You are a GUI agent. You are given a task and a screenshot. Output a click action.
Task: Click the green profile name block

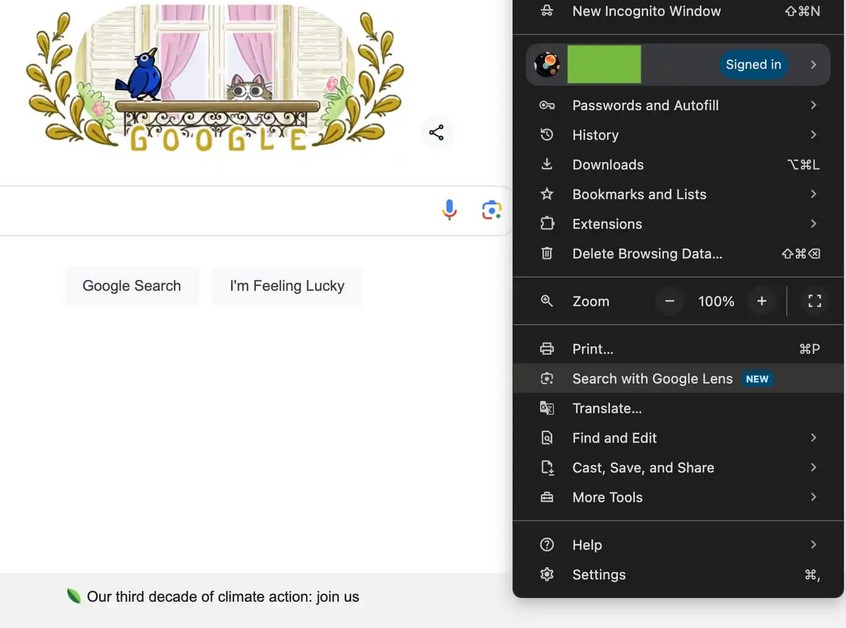click(604, 65)
